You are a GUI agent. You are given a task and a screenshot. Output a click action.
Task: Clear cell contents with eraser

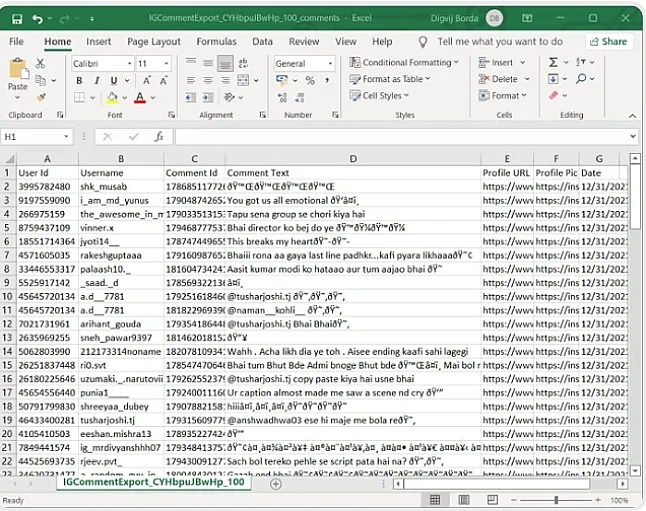(553, 96)
